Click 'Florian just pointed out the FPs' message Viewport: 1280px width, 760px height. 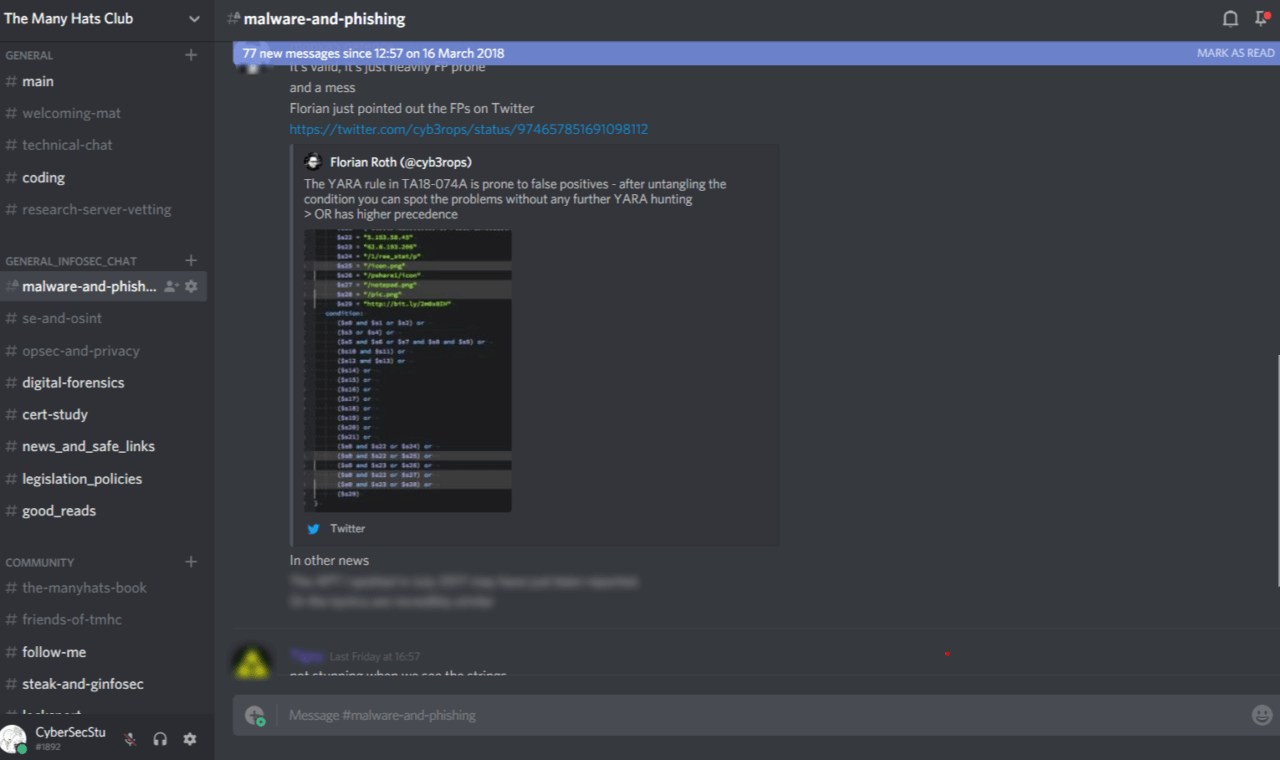412,108
